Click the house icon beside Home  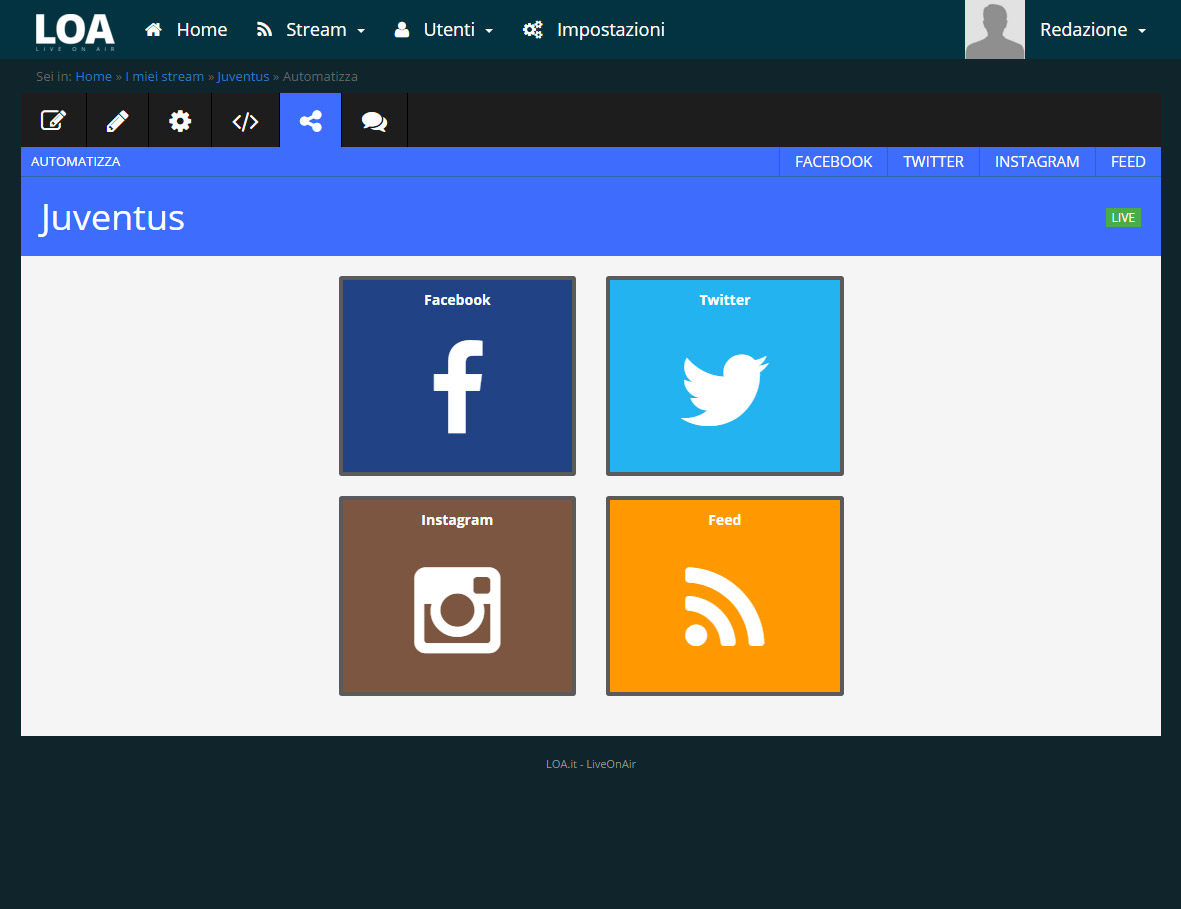pyautogui.click(x=154, y=29)
